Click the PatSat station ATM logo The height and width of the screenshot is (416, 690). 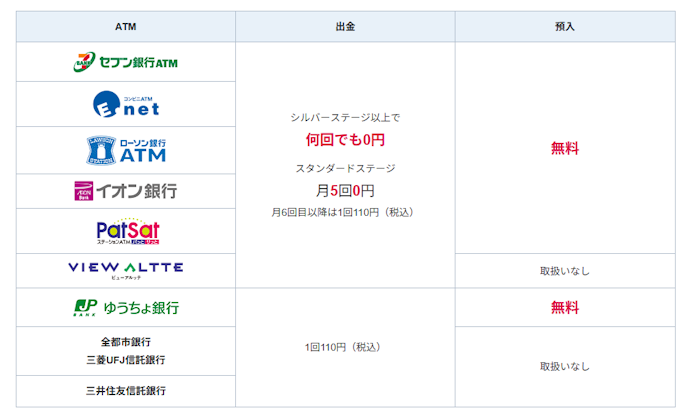[128, 231]
